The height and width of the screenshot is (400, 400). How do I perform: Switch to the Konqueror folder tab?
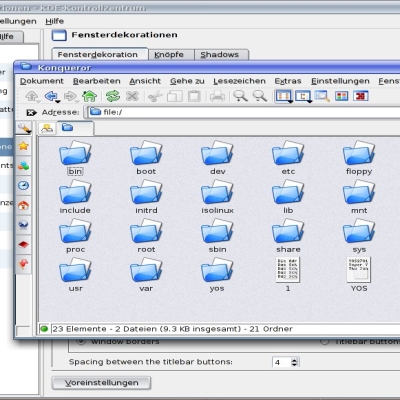[x=75, y=128]
